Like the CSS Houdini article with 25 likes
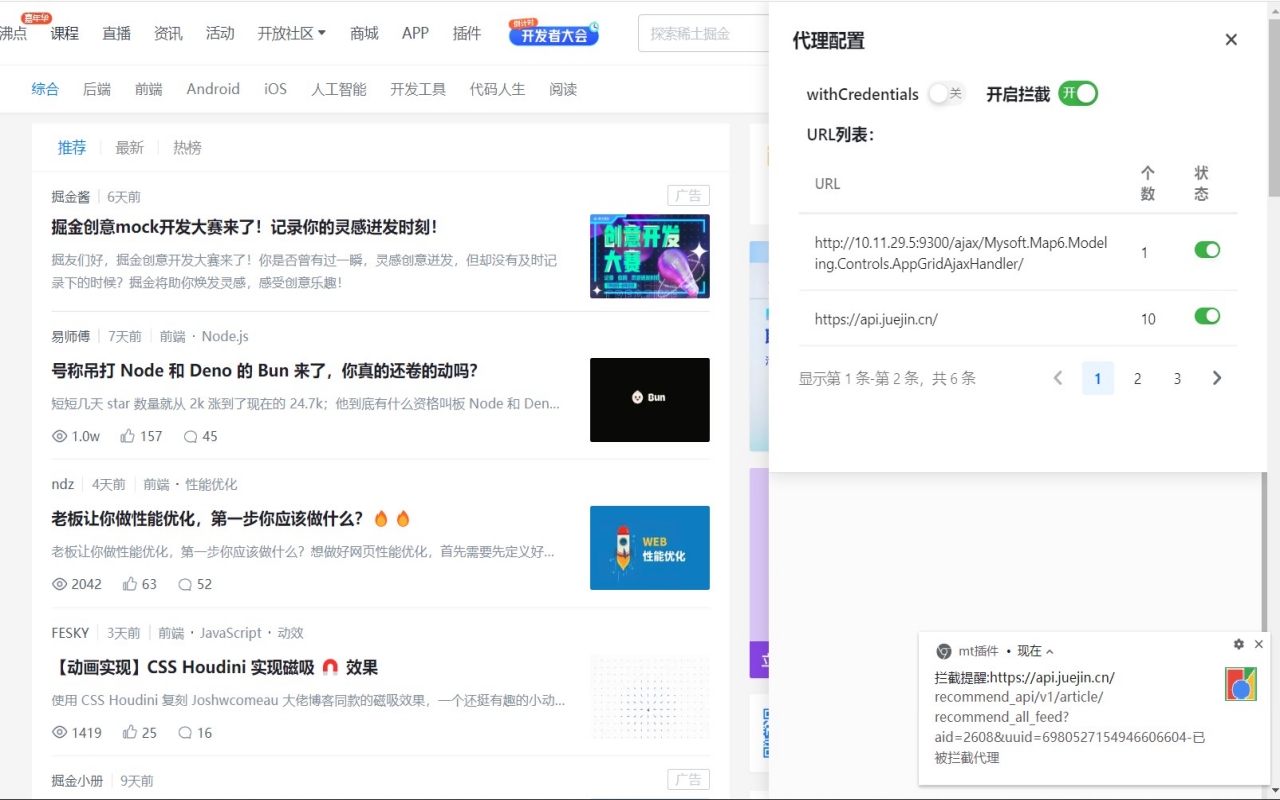1280x800 pixels. point(130,732)
